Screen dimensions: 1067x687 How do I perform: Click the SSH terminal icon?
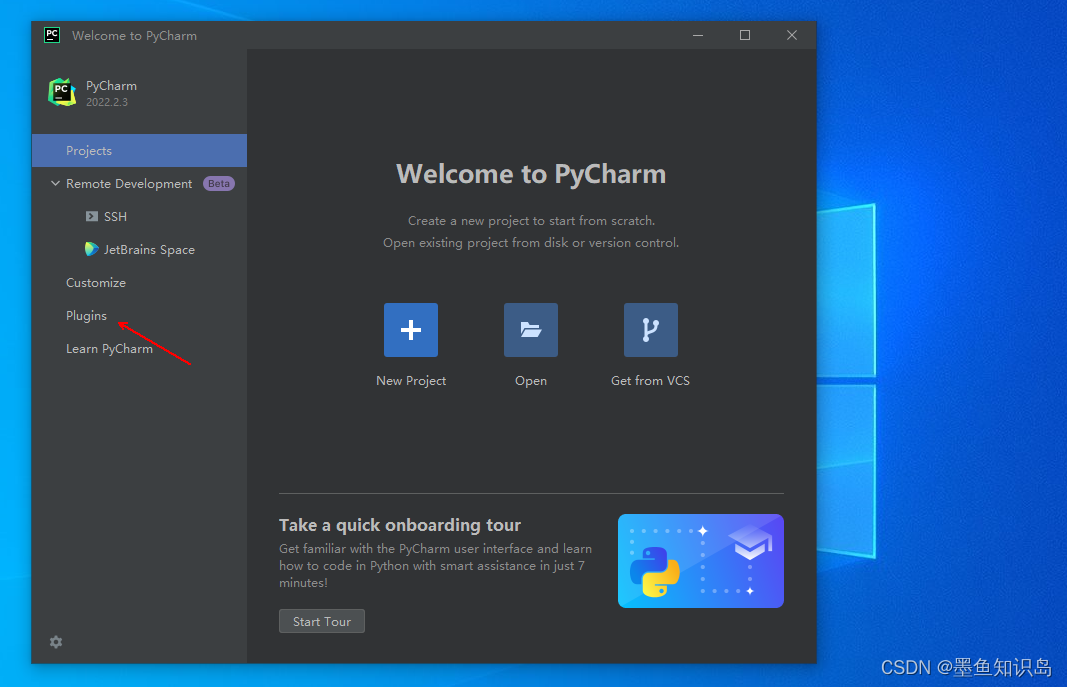92,216
